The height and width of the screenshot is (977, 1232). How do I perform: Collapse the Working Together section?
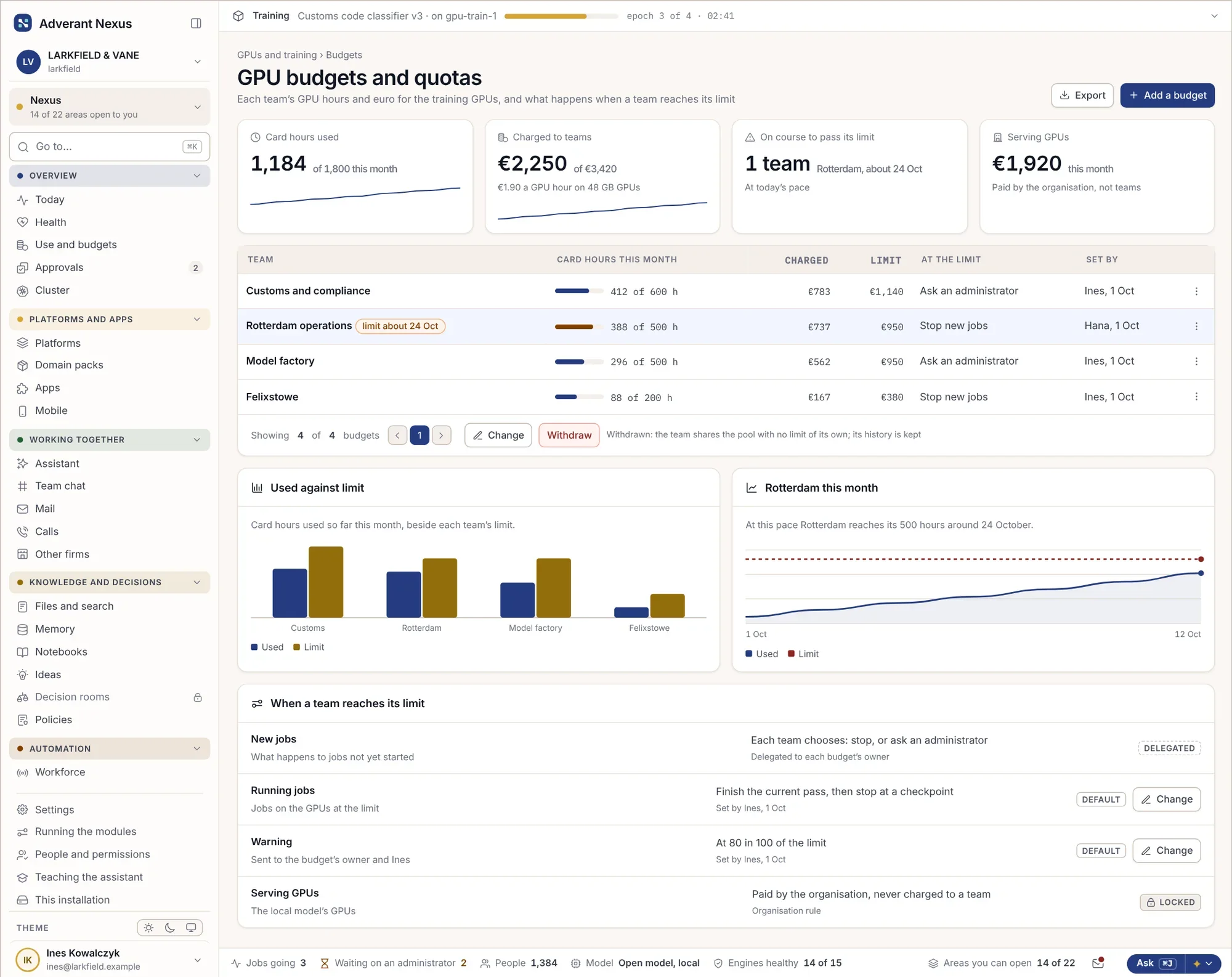pyautogui.click(x=110, y=440)
